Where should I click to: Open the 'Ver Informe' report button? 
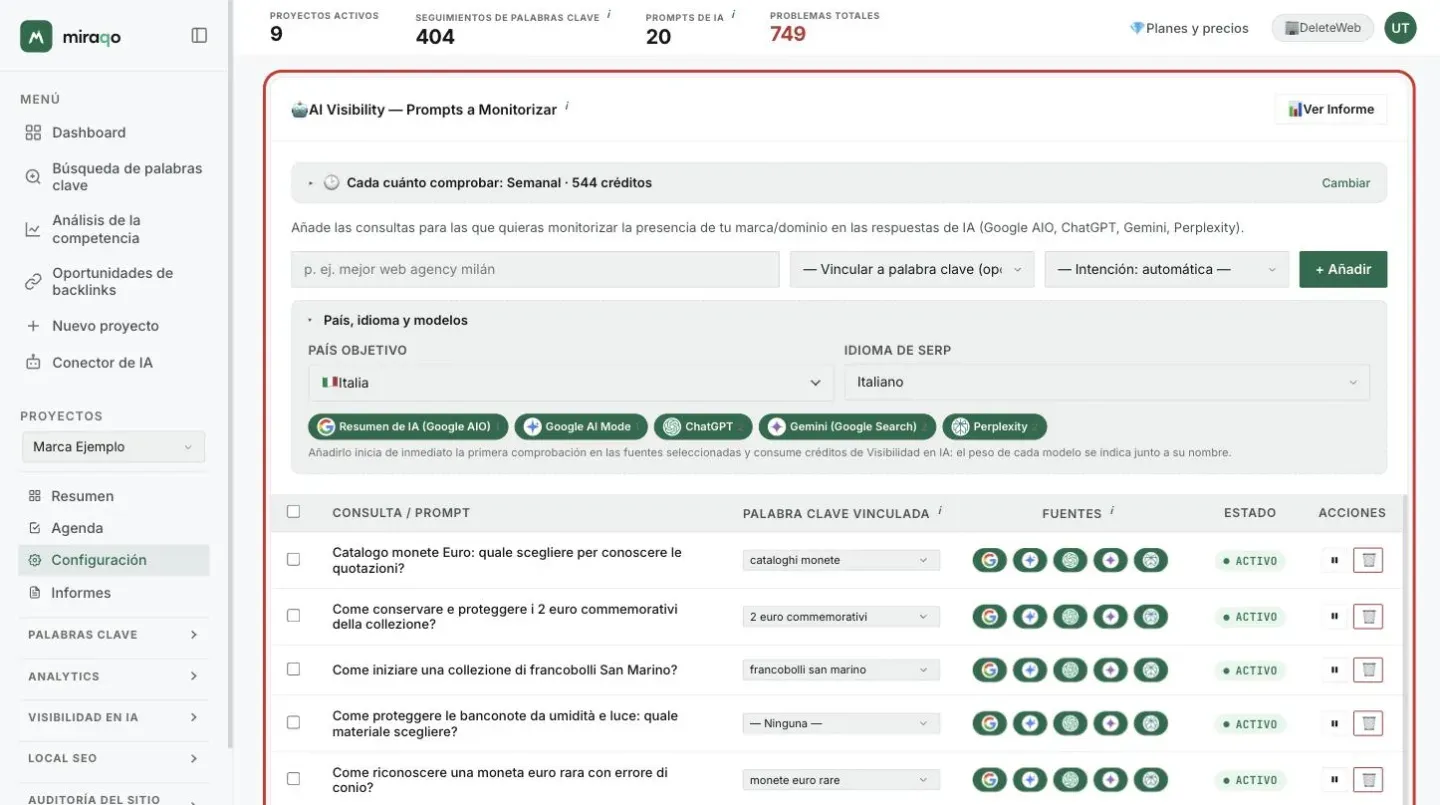(1331, 109)
